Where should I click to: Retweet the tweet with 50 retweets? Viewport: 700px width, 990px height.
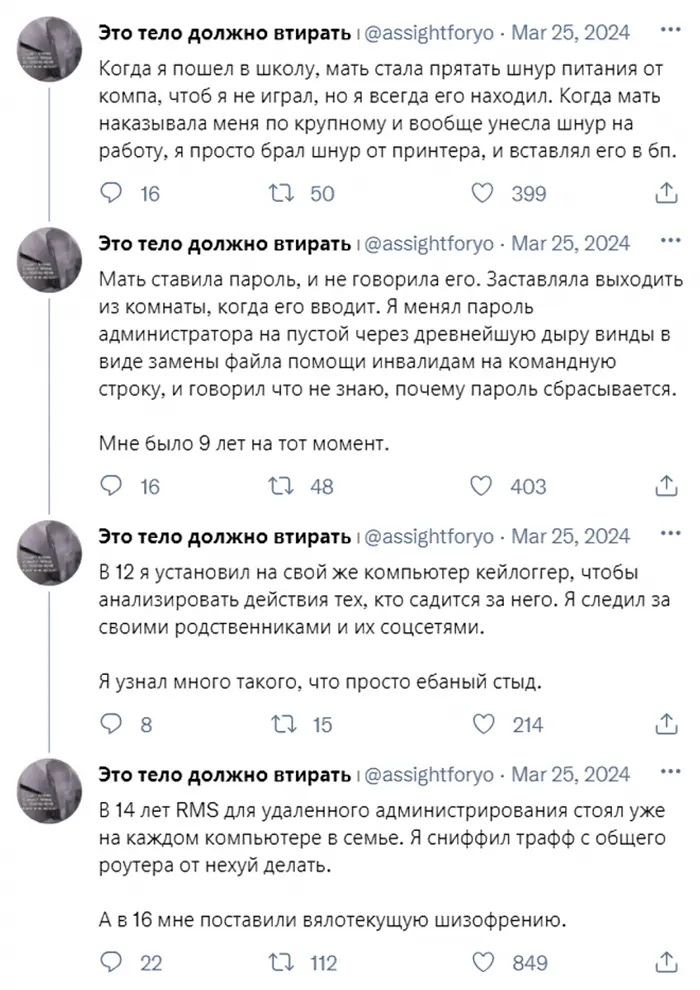pyautogui.click(x=283, y=193)
